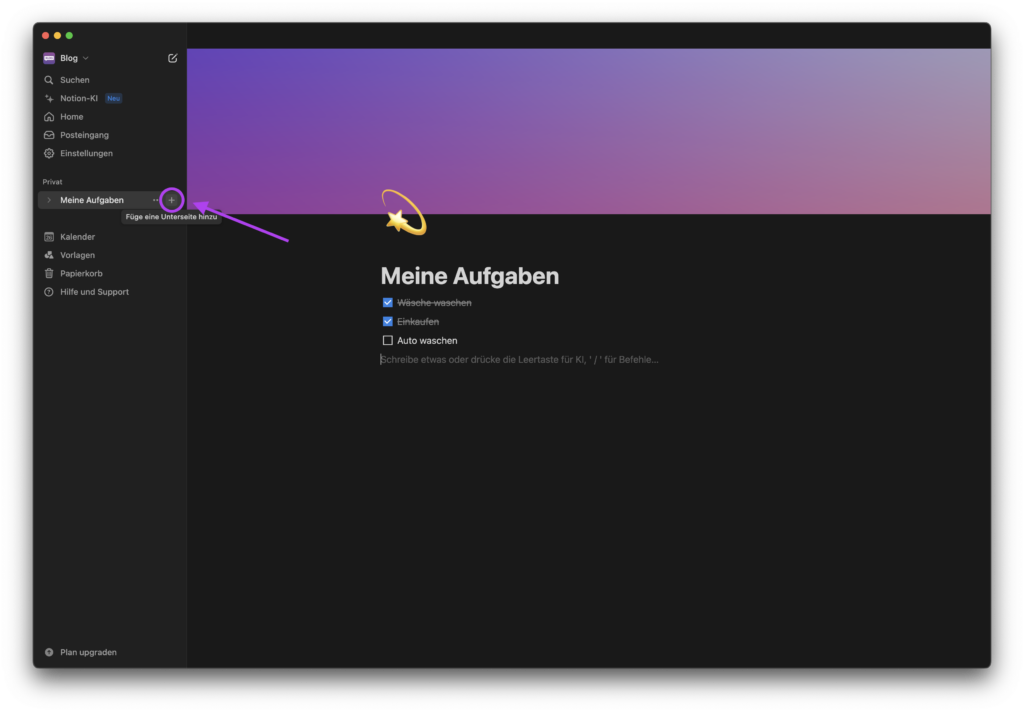Click the gear icon beside Einstellungen
Viewport: 1024px width, 712px height.
pyautogui.click(x=49, y=153)
